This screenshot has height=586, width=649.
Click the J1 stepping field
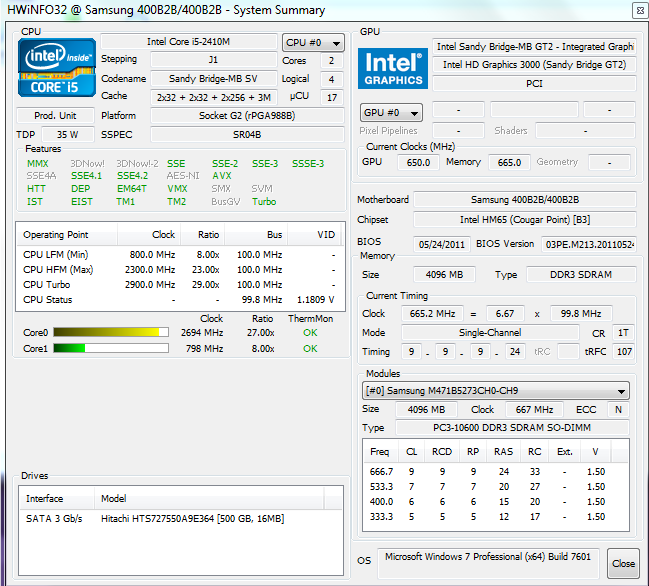214,60
